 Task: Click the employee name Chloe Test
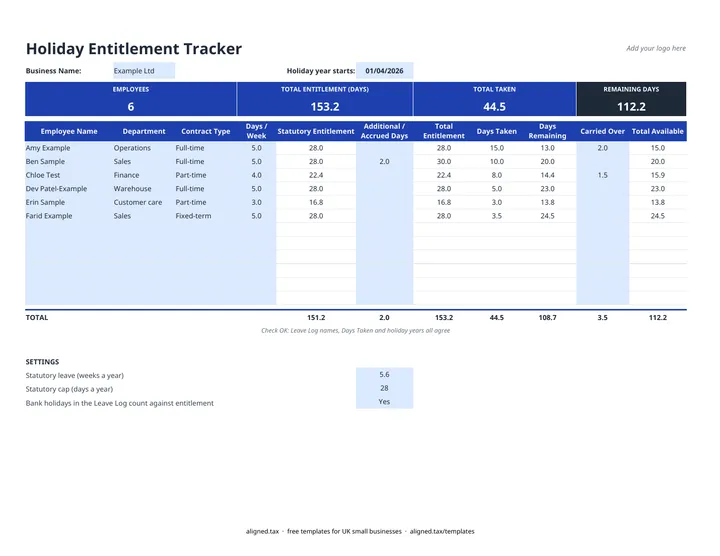point(43,175)
